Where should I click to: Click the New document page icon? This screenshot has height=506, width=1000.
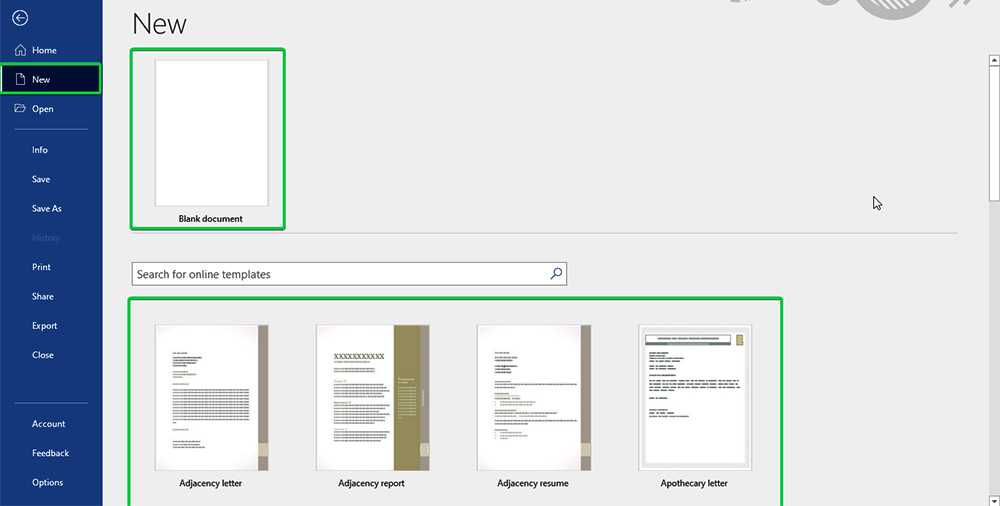click(19, 79)
